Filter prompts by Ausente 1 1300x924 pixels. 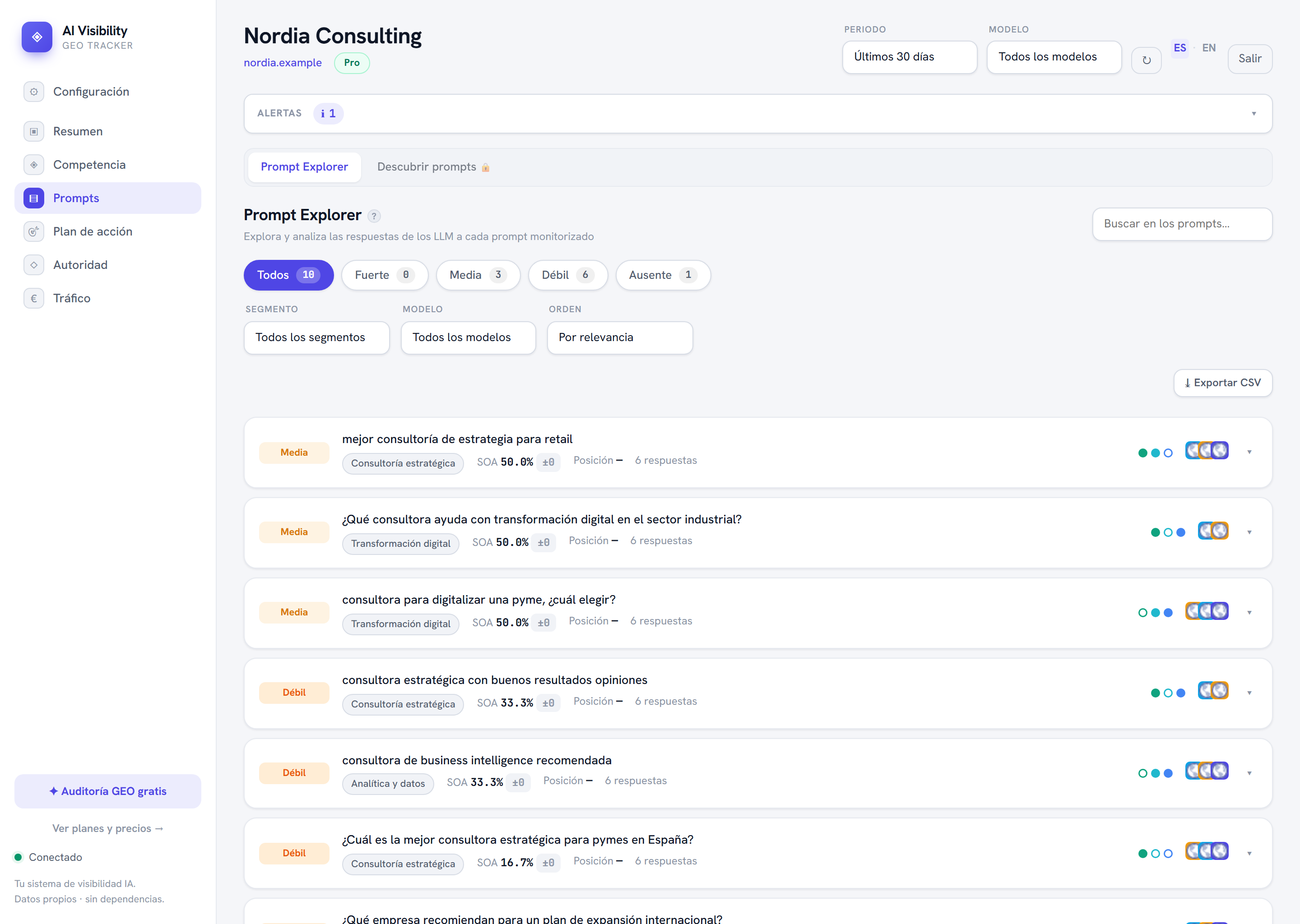pos(663,275)
